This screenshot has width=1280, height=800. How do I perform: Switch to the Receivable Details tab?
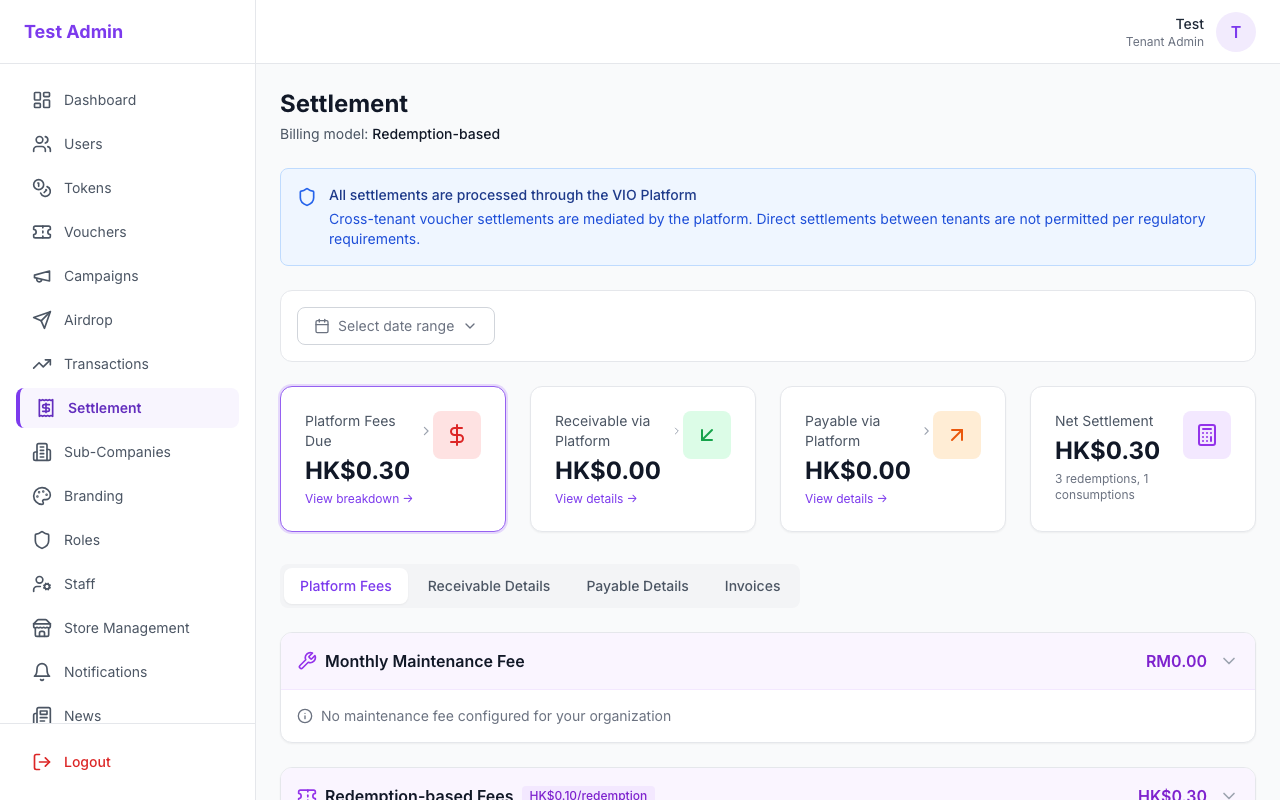point(489,586)
